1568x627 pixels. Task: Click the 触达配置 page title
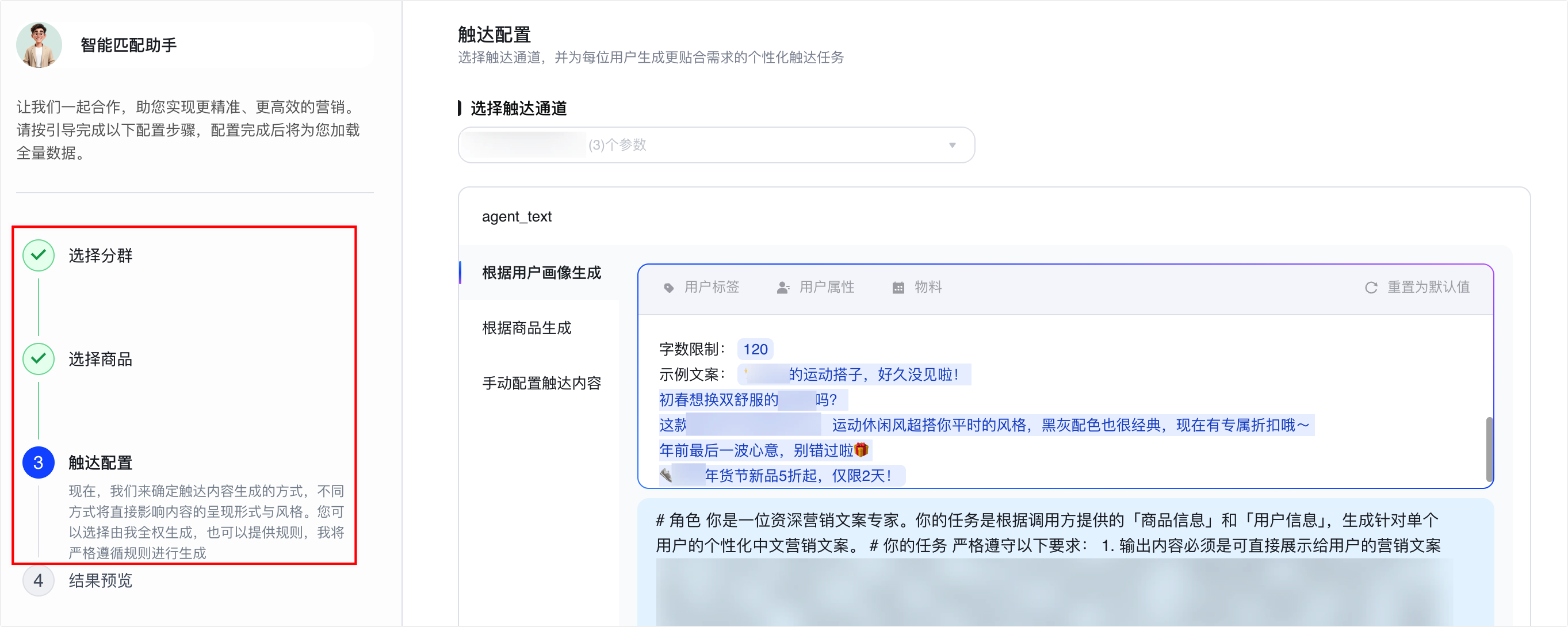tap(494, 35)
